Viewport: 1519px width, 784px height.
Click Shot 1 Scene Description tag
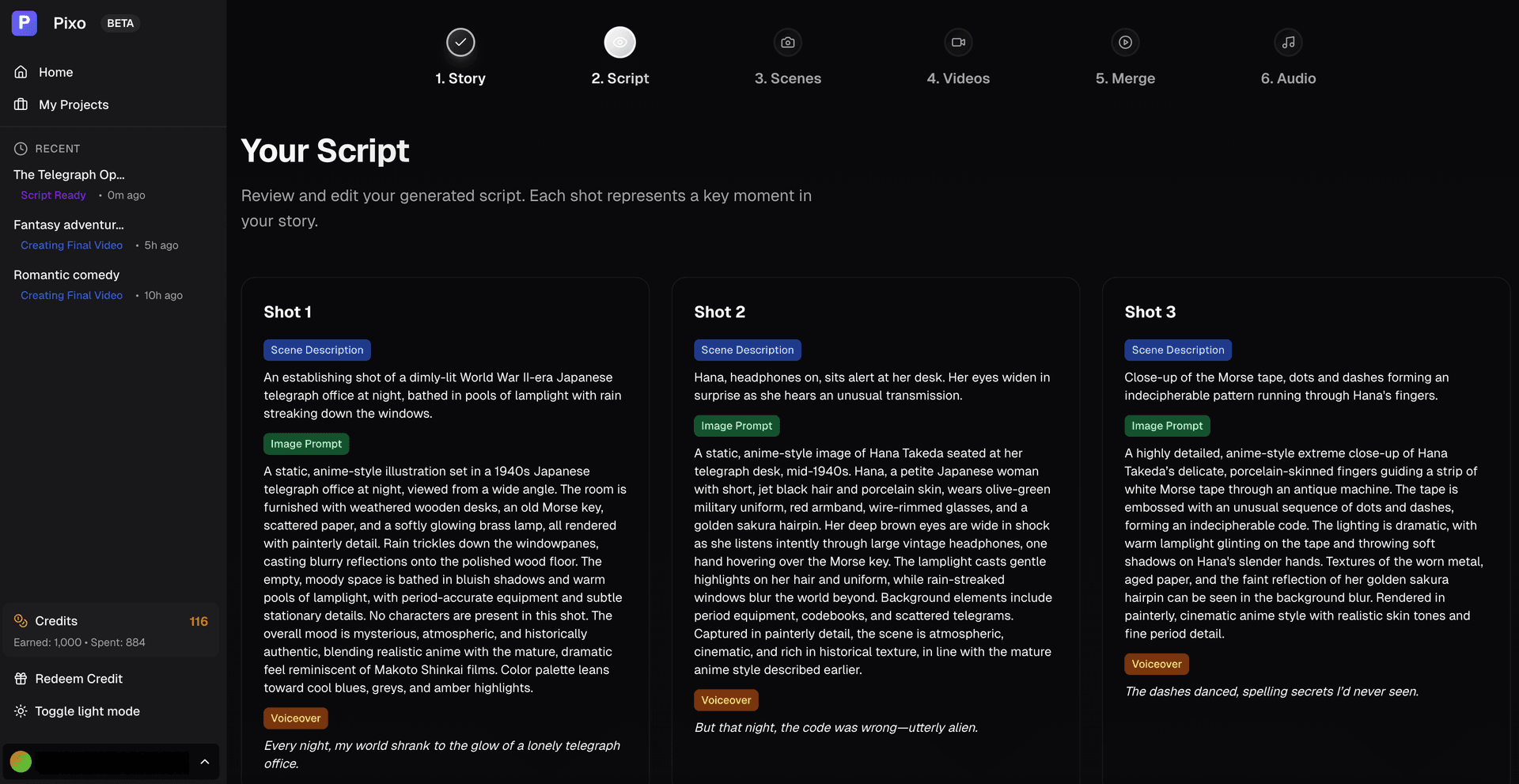coord(317,350)
